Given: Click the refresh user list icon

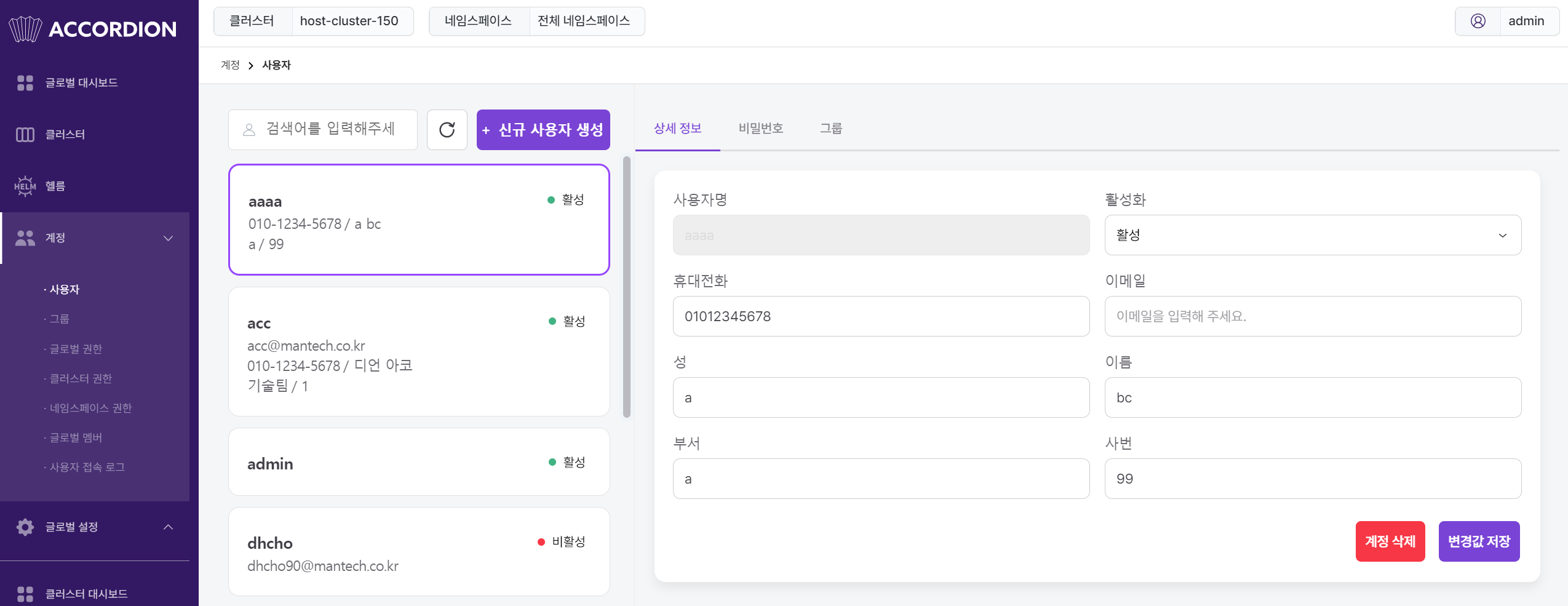Looking at the screenshot, I should click(447, 130).
